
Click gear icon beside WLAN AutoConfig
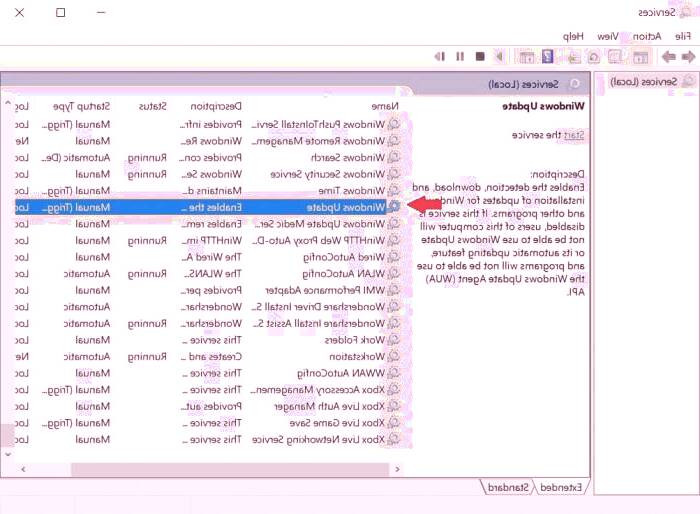pos(393,274)
